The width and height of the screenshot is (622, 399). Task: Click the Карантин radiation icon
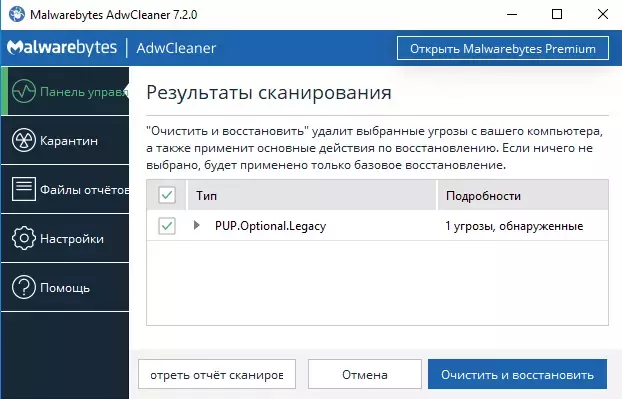24,140
